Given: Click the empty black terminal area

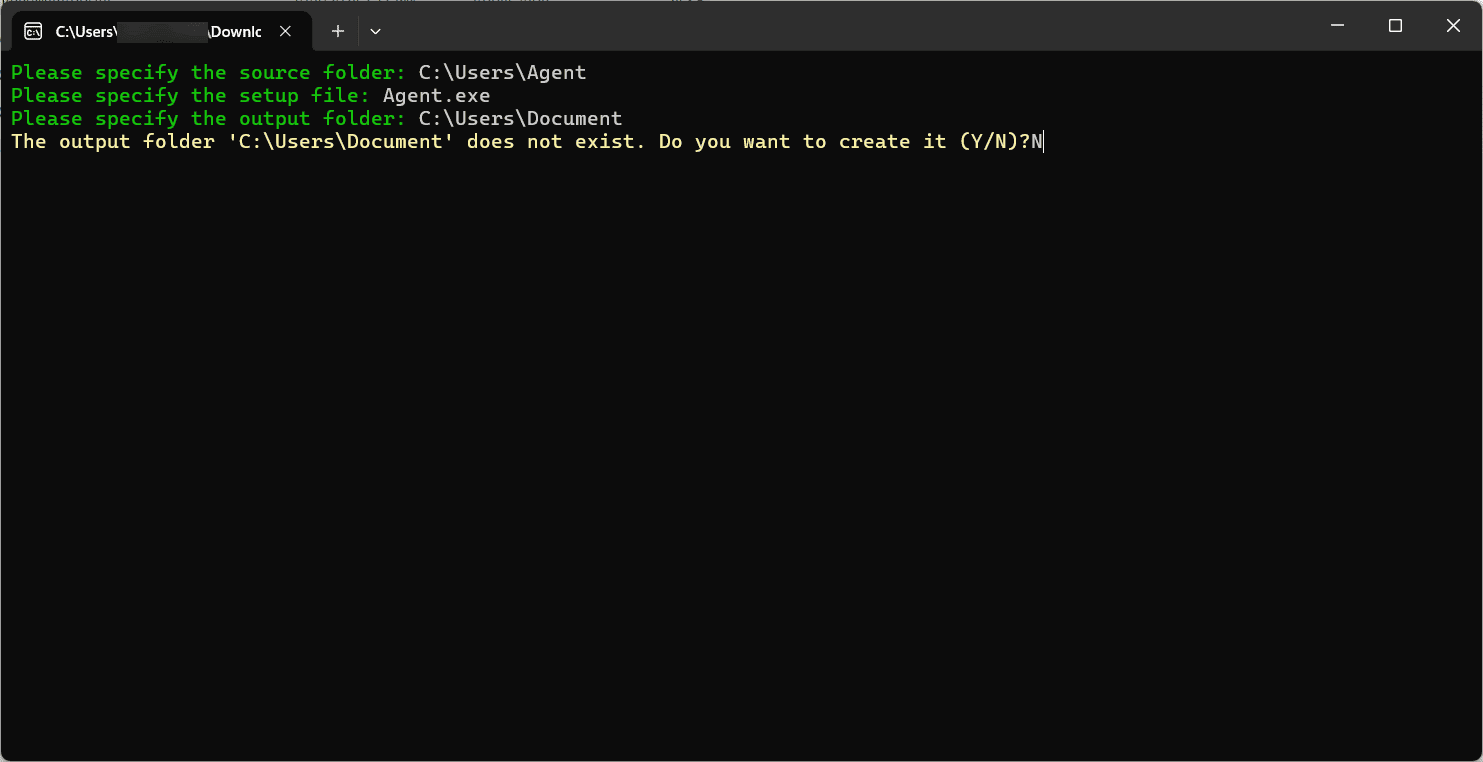Looking at the screenshot, I should (740, 450).
